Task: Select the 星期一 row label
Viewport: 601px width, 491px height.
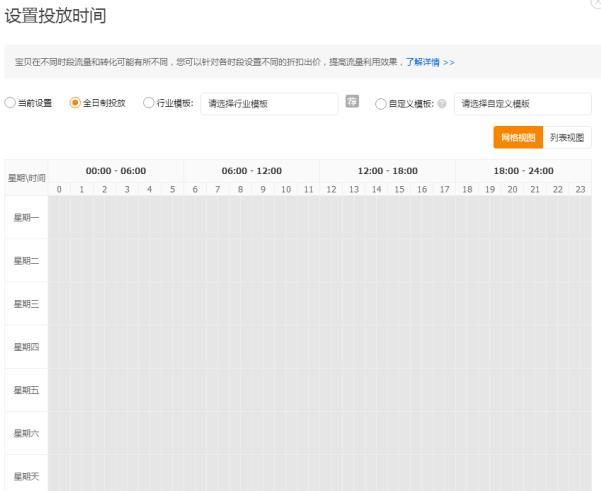Action: [x=25, y=217]
